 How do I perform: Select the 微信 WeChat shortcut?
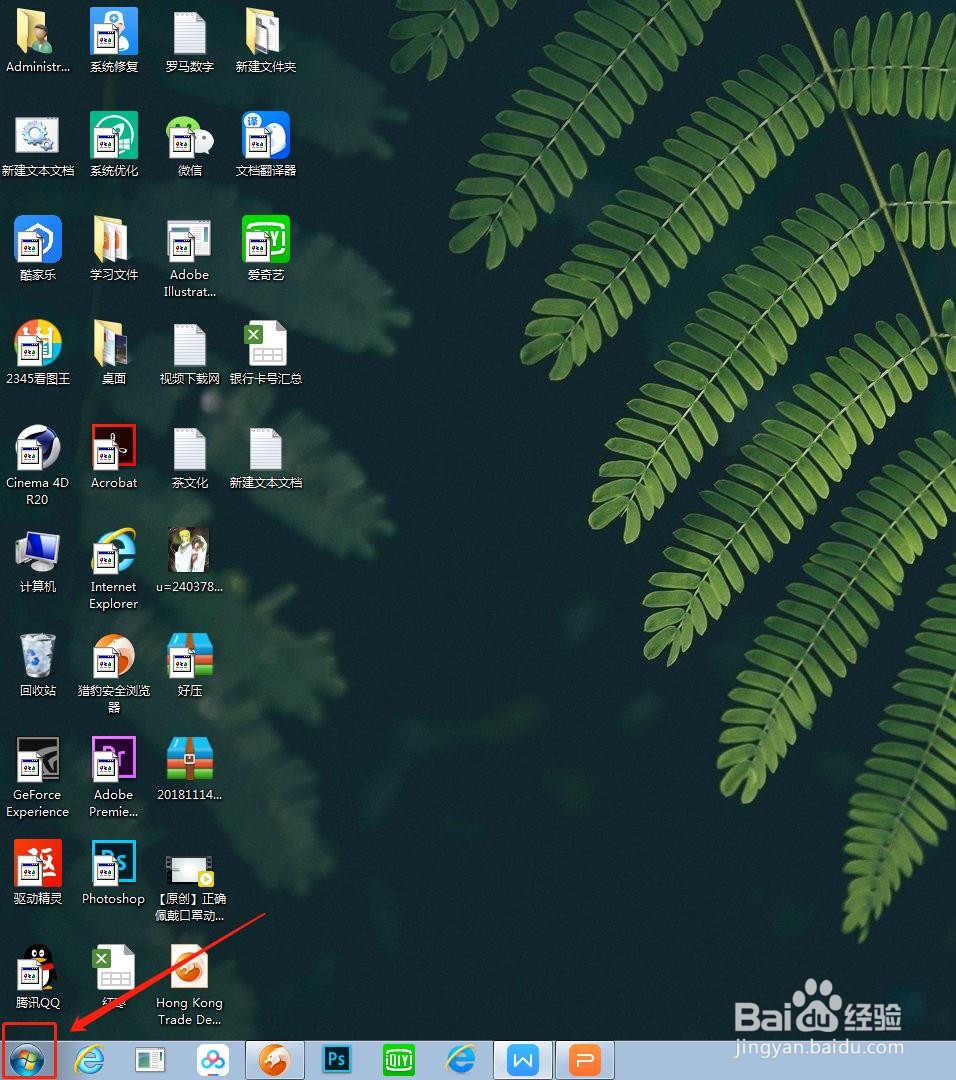[x=189, y=145]
